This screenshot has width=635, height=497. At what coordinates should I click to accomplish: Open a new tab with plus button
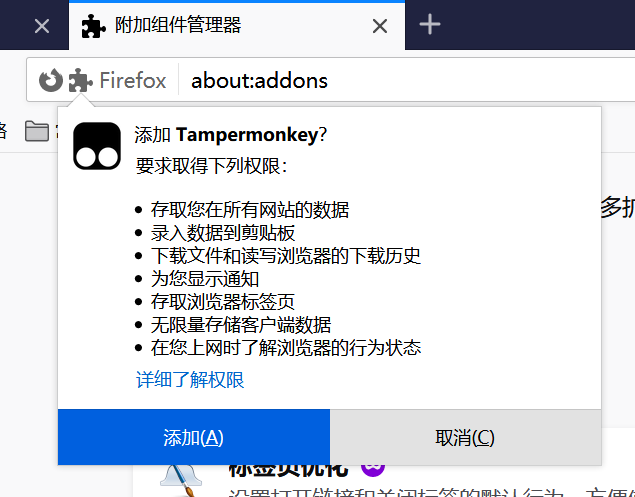430,25
